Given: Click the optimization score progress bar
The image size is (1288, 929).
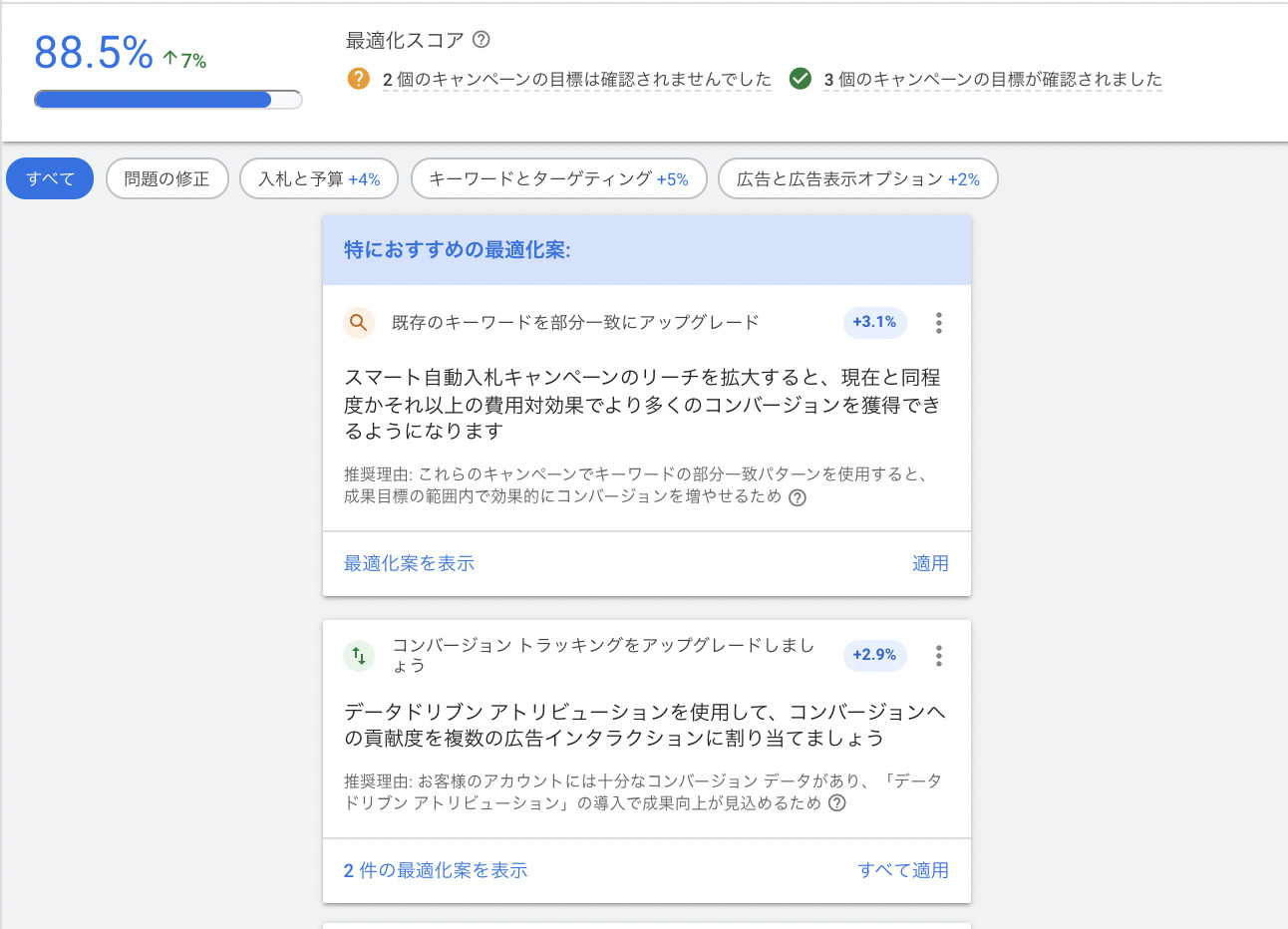Looking at the screenshot, I should pos(167,100).
